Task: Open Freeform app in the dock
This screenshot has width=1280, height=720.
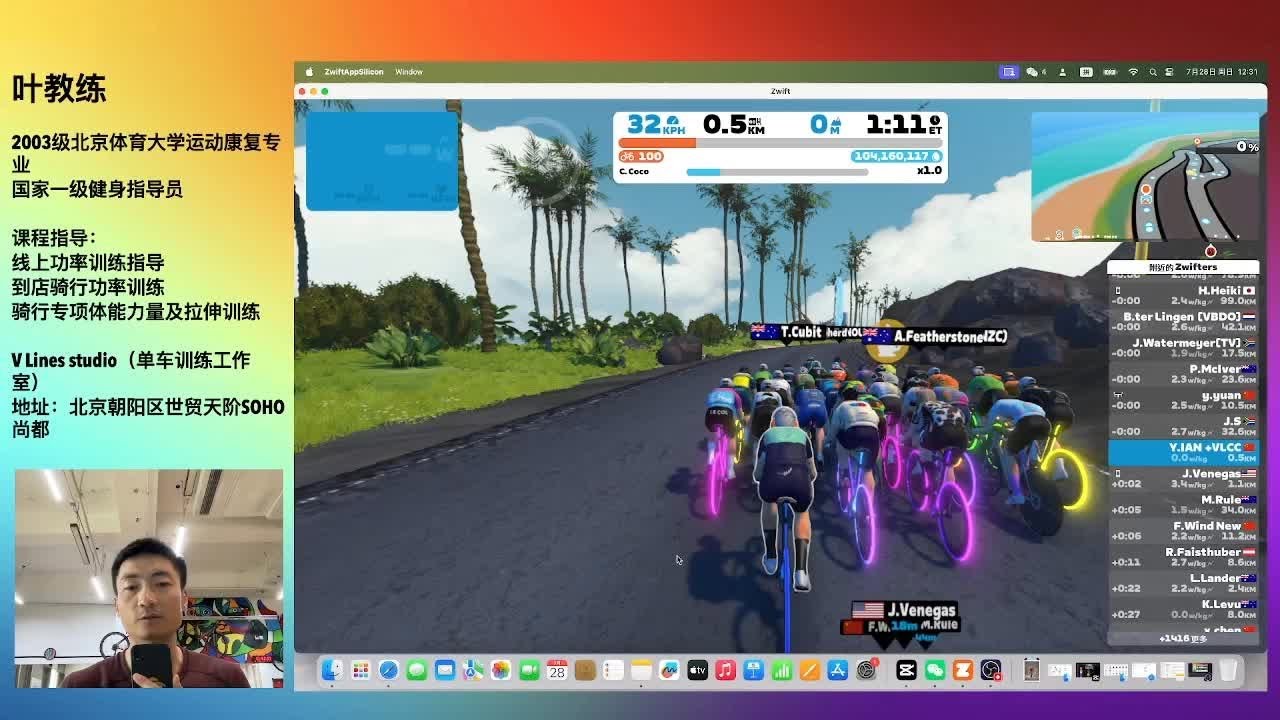Action: pos(670,670)
